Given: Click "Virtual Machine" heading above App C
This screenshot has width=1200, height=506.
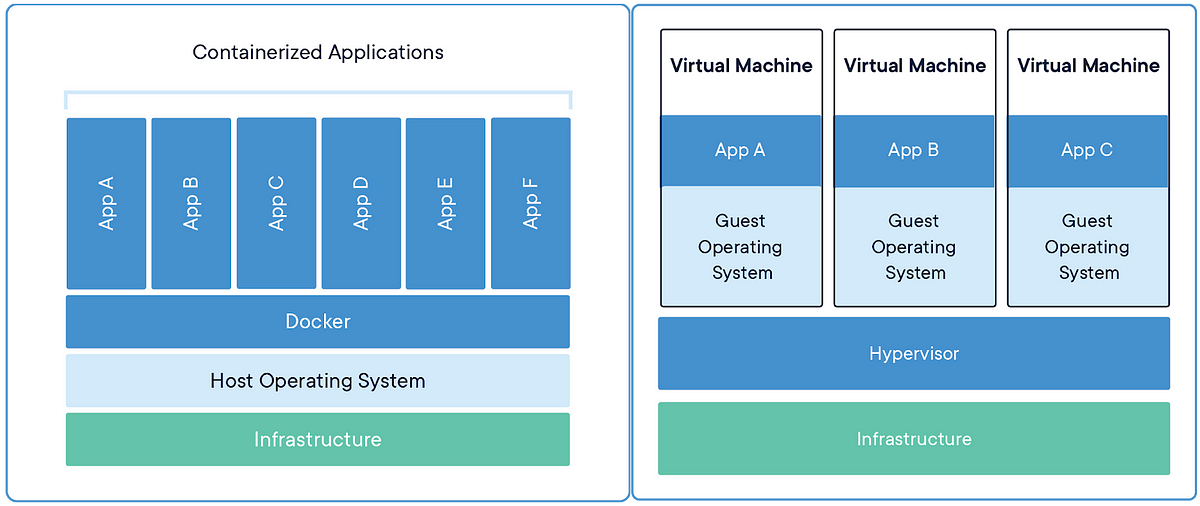Looking at the screenshot, I should point(1088,66).
